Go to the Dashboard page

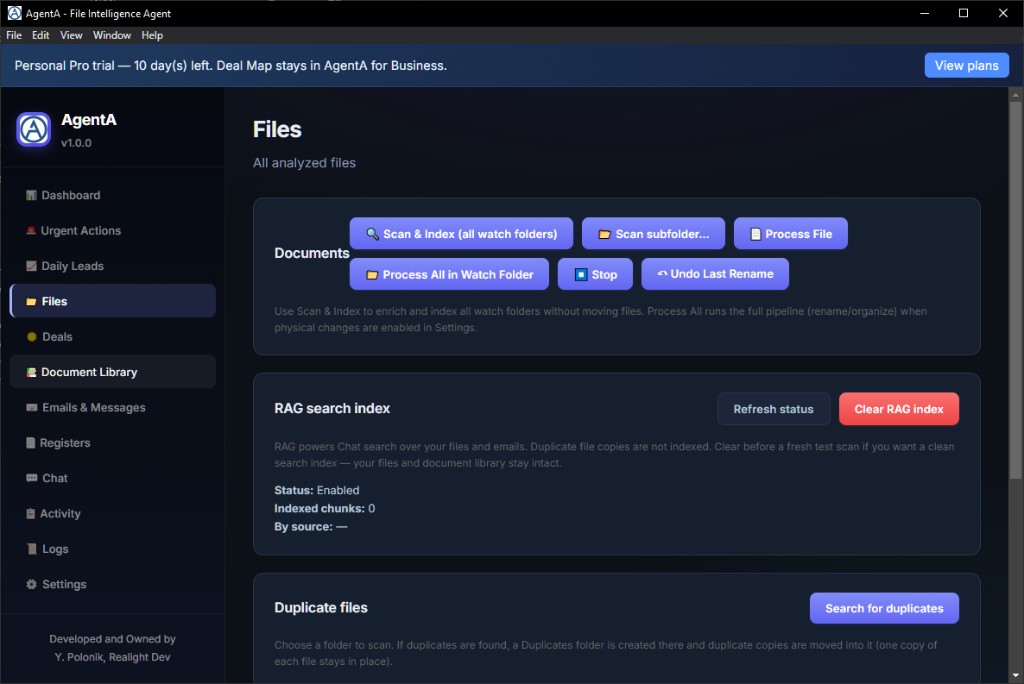tap(112, 195)
